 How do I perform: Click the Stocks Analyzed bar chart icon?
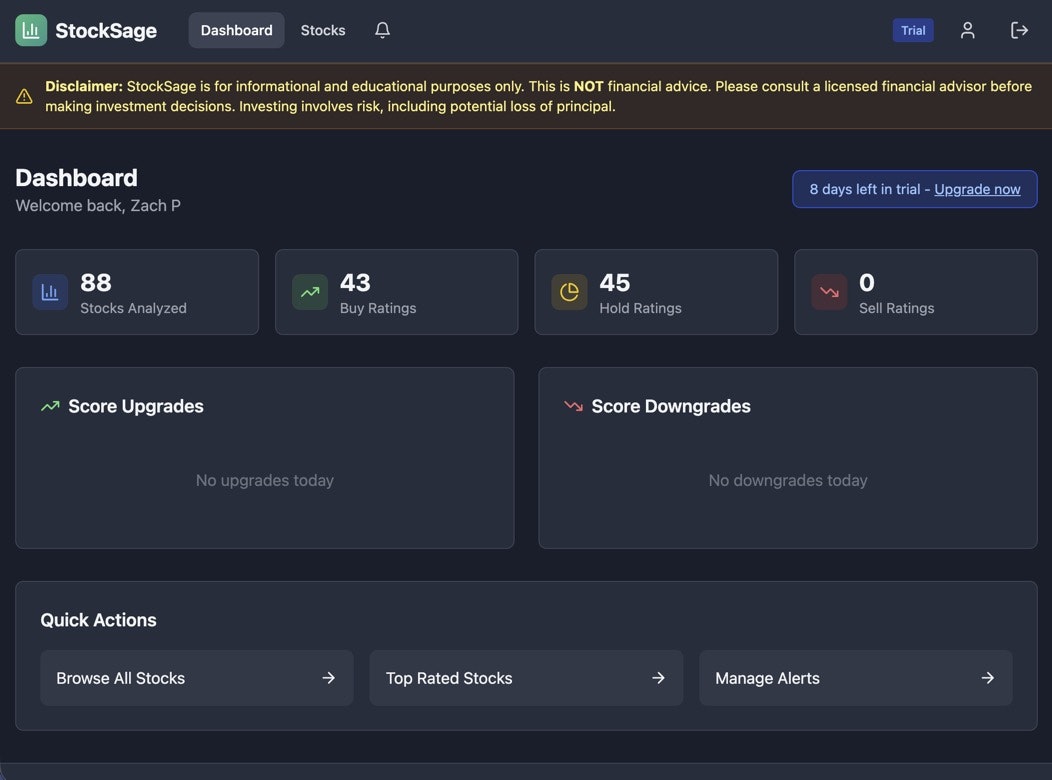tap(50, 292)
